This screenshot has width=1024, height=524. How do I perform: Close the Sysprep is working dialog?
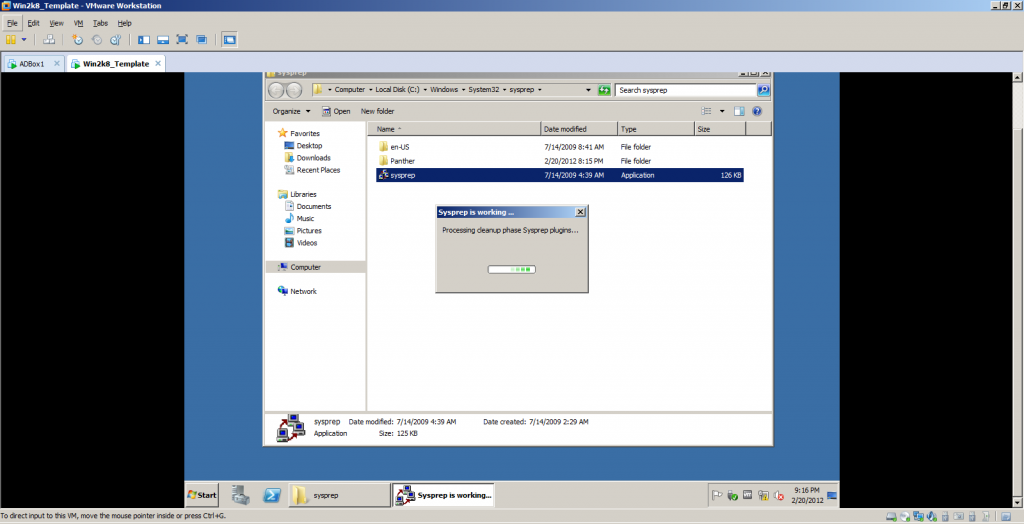point(580,212)
